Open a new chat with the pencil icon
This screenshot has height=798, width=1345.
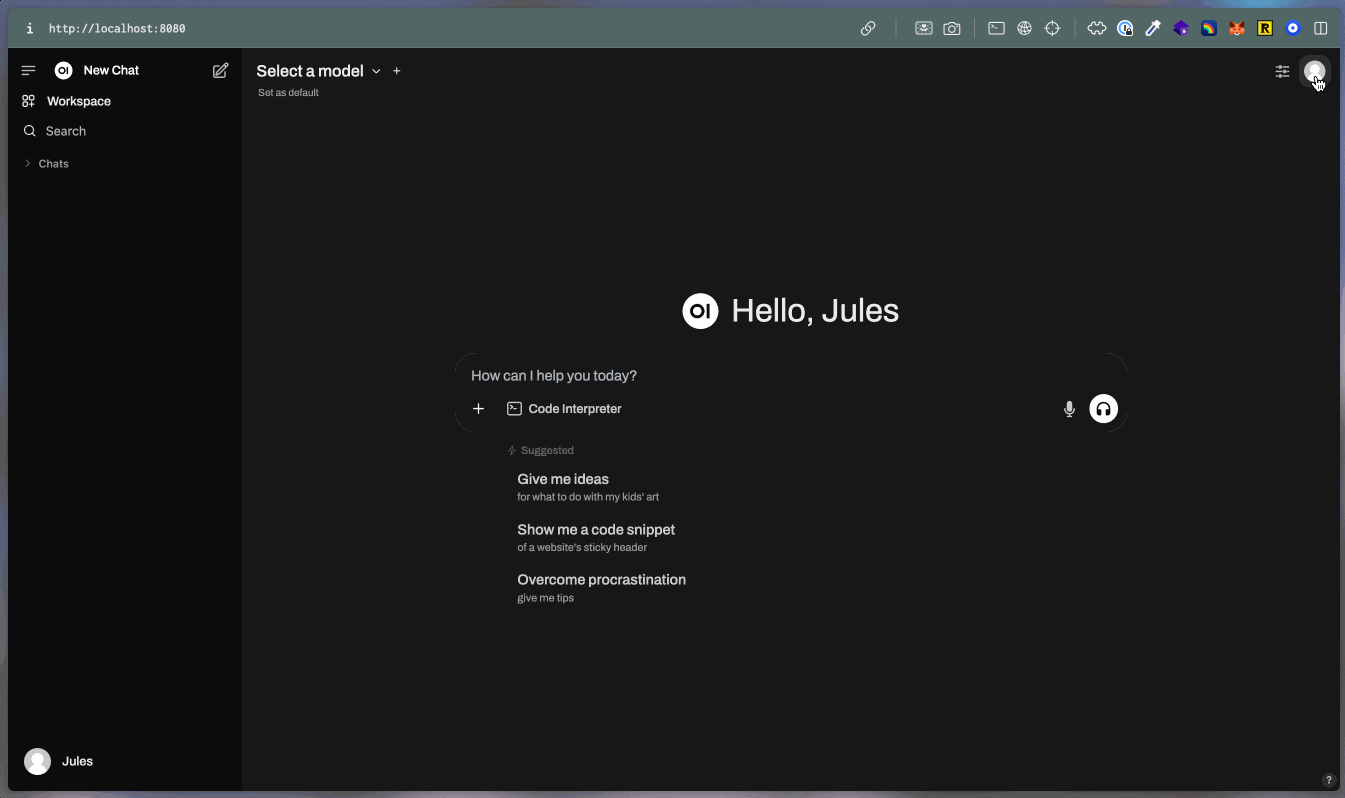tap(219, 70)
